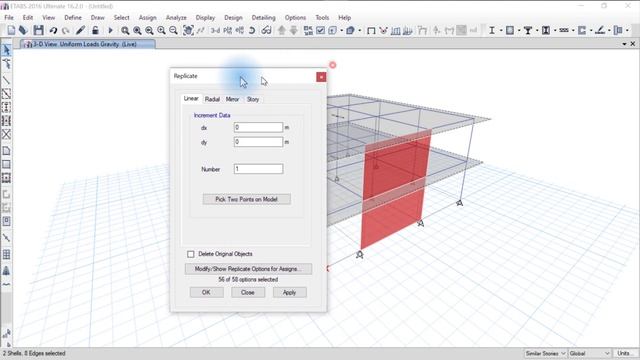
Task: Open the Global coordinate system dropdown
Action: 590,353
